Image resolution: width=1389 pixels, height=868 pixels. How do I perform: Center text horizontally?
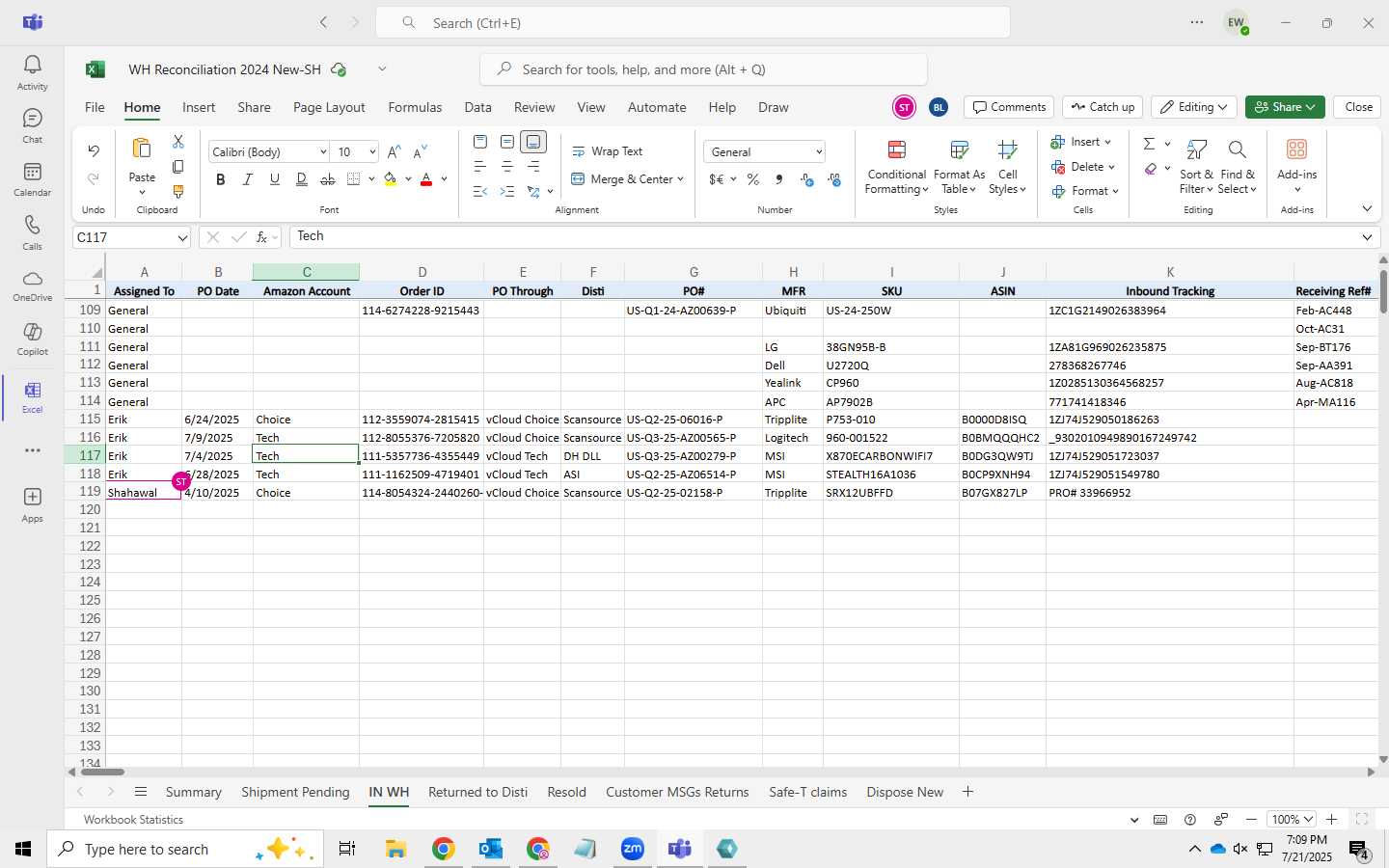pyautogui.click(x=507, y=167)
